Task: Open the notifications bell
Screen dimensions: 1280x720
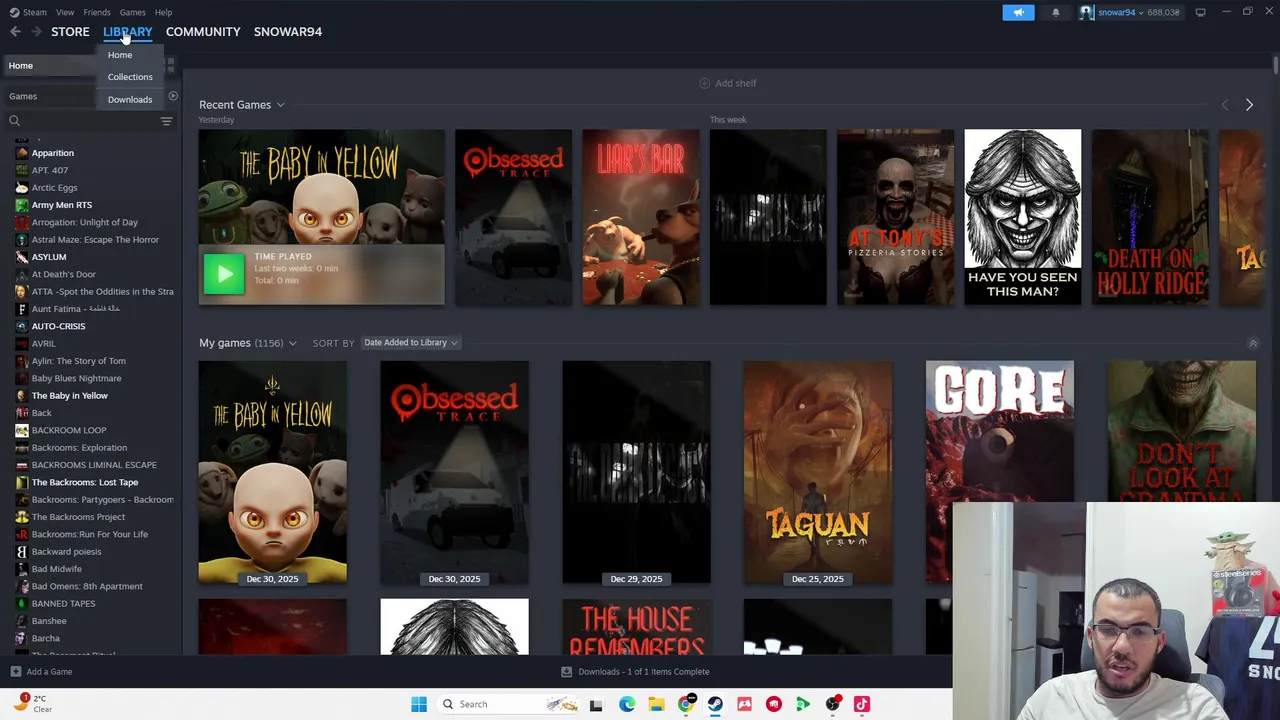Action: tap(1055, 12)
